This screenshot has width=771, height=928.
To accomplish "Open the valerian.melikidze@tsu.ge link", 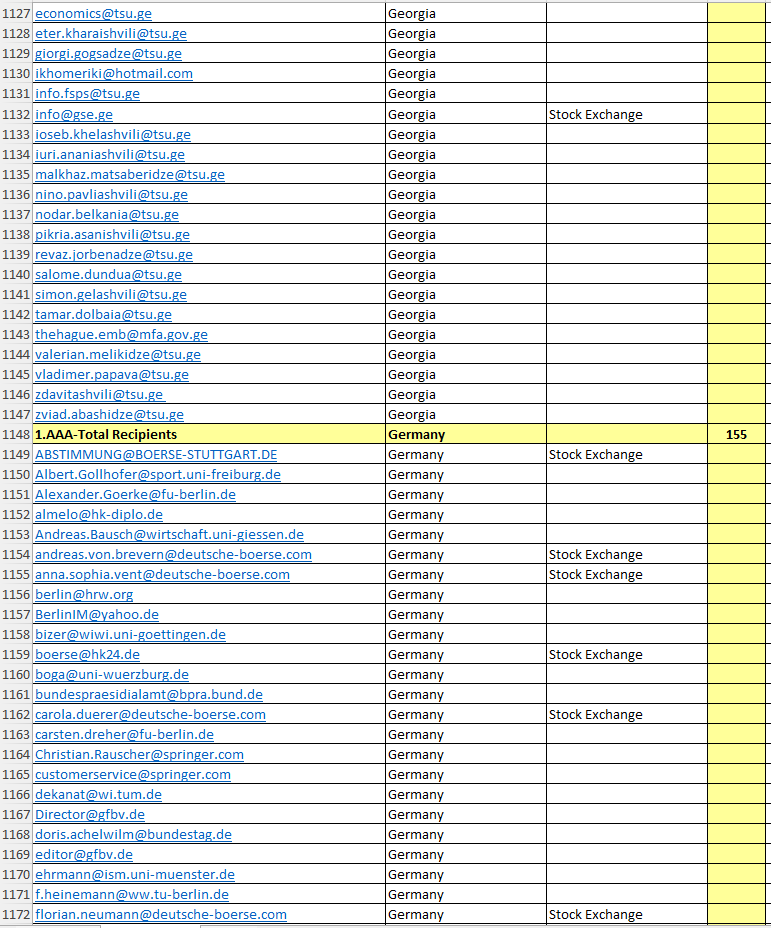I will pyautogui.click(x=118, y=355).
